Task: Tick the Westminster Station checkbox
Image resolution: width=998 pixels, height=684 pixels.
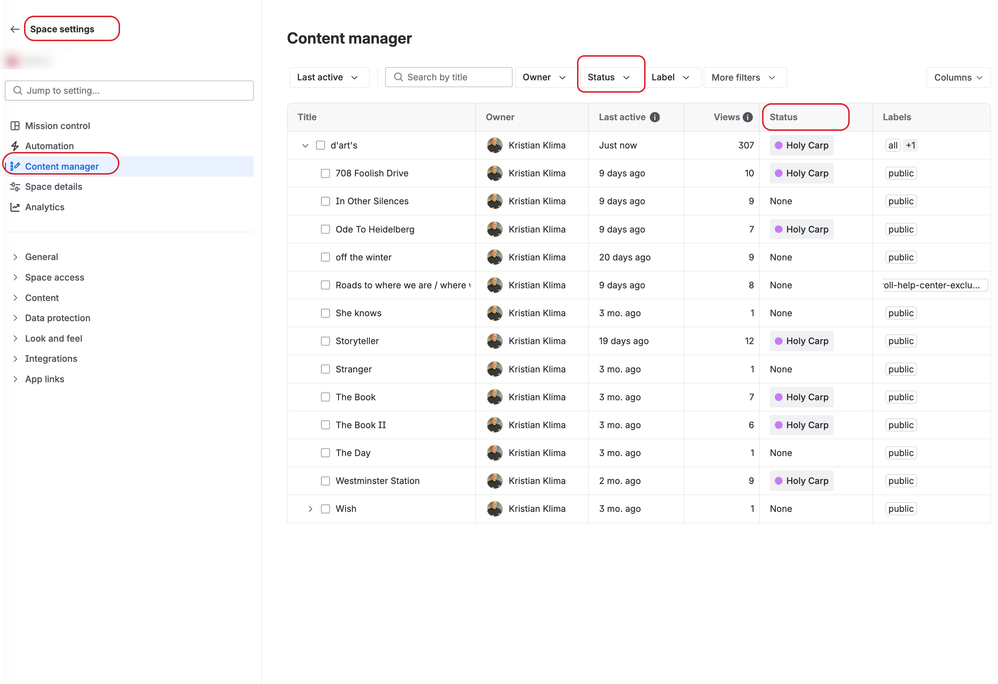Action: pos(325,481)
